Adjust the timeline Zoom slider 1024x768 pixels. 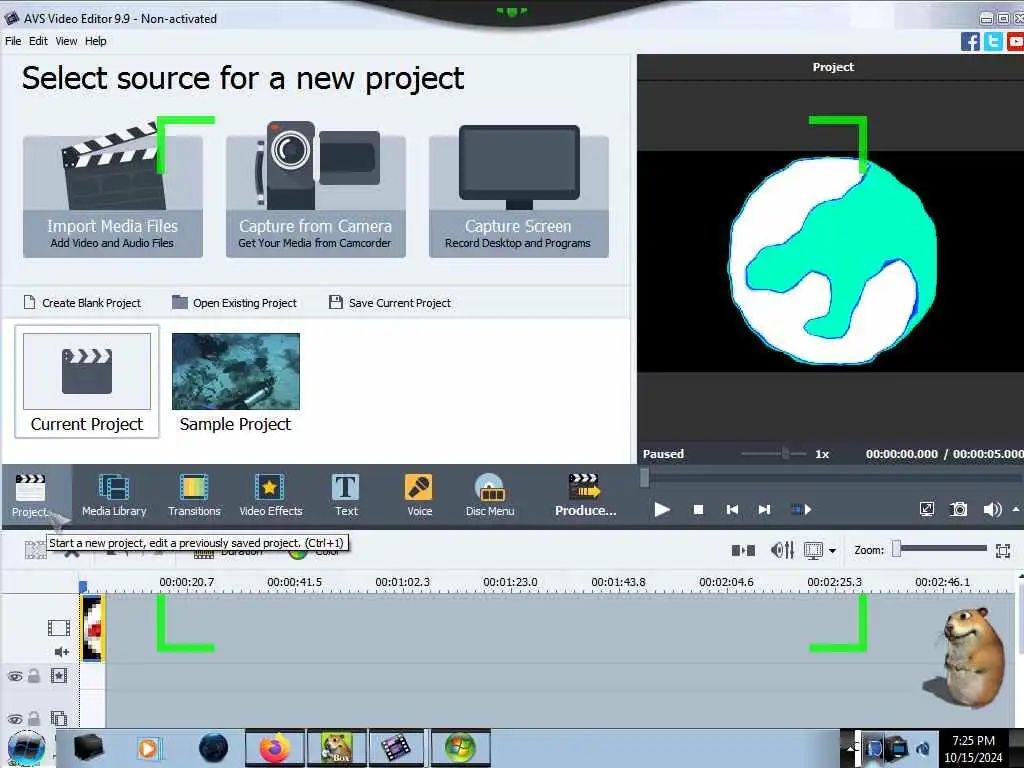[941, 550]
